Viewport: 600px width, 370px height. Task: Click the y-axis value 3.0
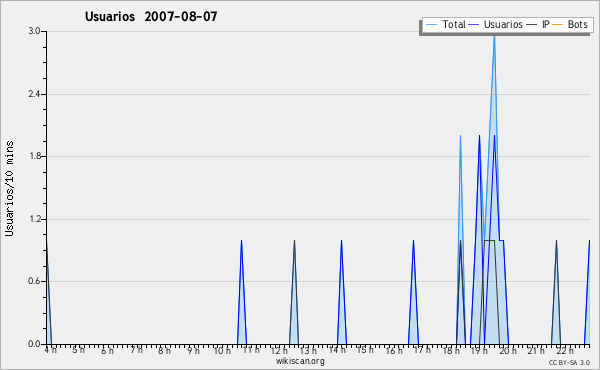point(34,31)
